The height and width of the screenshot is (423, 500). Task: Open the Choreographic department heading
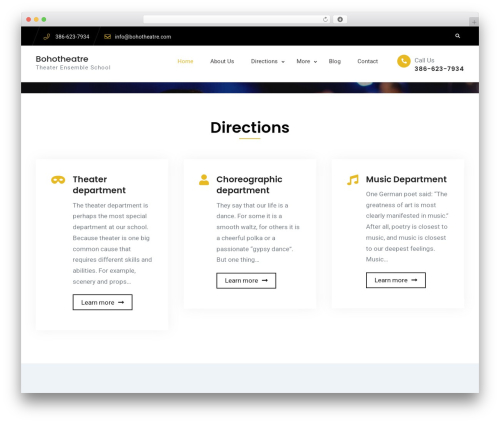249,185
